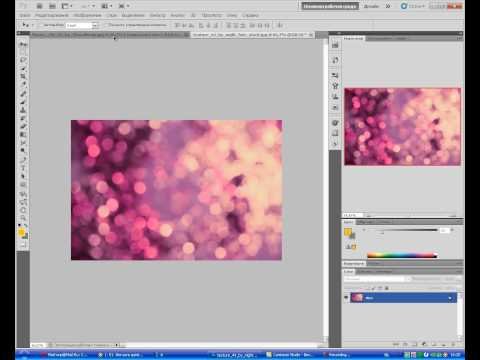Create new adjustment layer from Layers footer
The height and width of the screenshot is (360, 480).
point(424,344)
